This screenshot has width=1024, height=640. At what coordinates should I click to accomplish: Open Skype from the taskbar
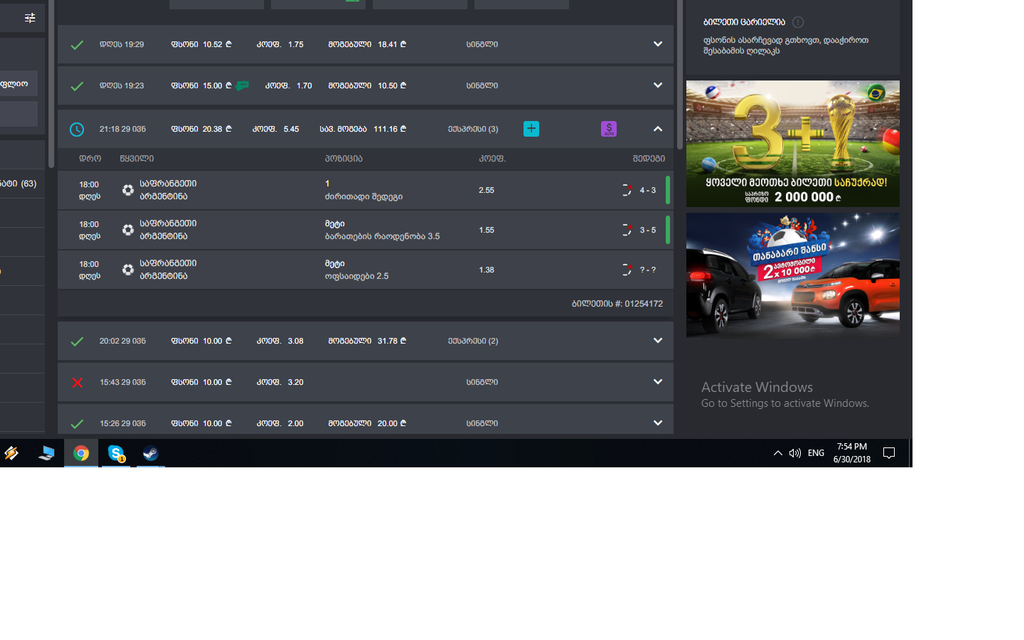116,453
